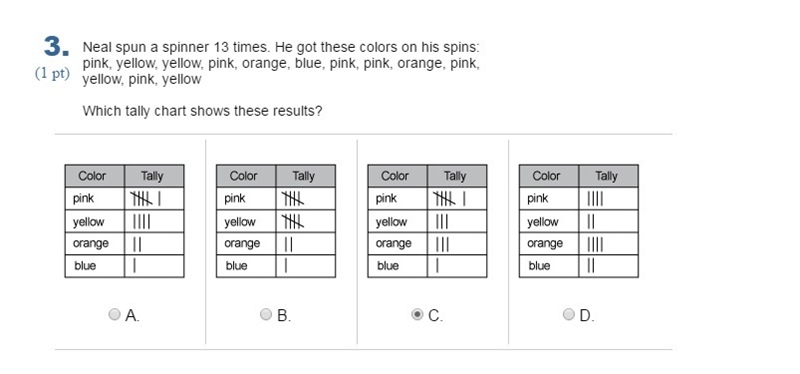Click the option C tally chart

[x=428, y=221]
